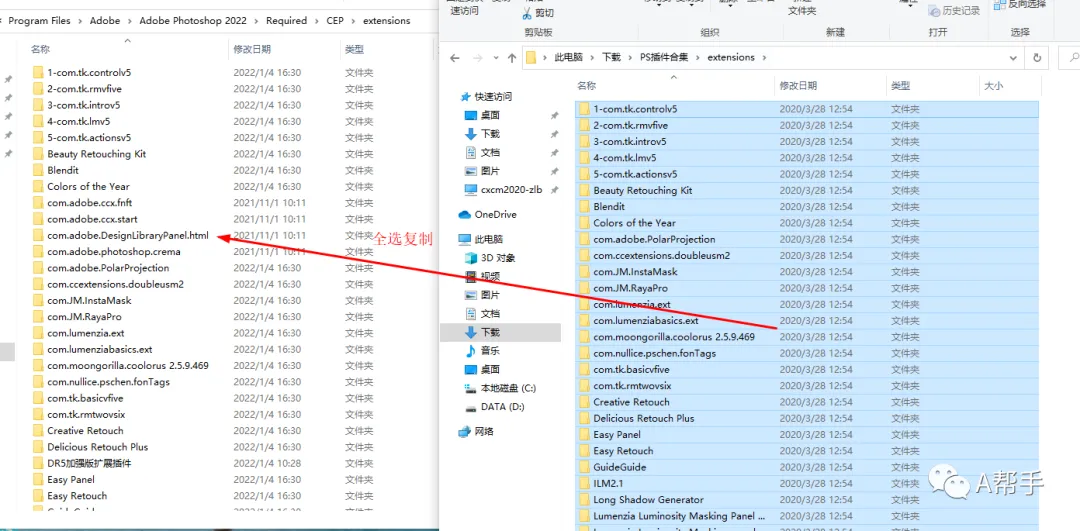The width and height of the screenshot is (1080, 531).
Task: Open 视频 (Videos) in the sidebar
Action: [482, 276]
